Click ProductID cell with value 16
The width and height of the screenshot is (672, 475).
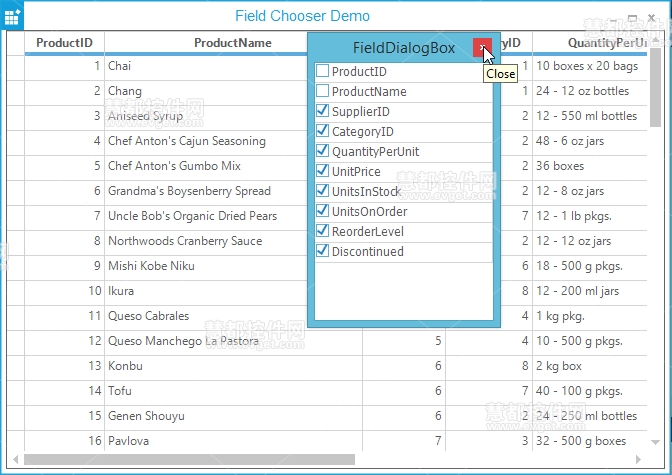pyautogui.click(x=64, y=441)
